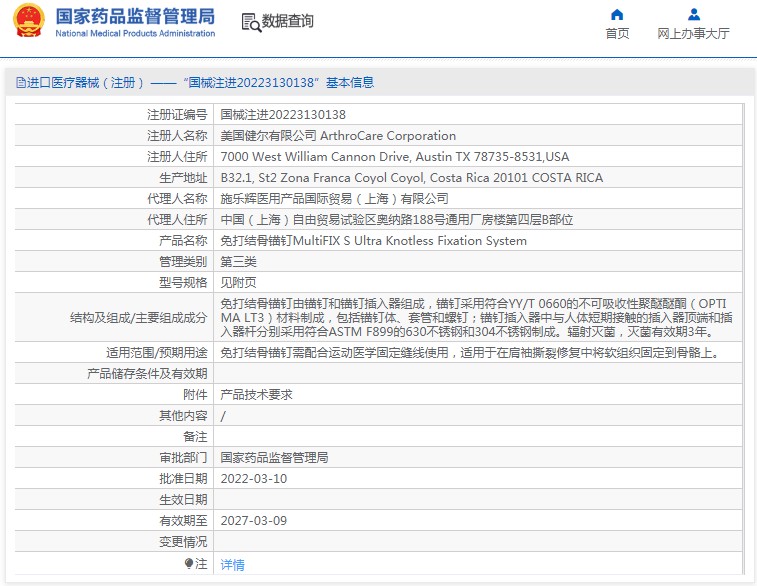Open 网上办事大厅 service hall link

[693, 33]
